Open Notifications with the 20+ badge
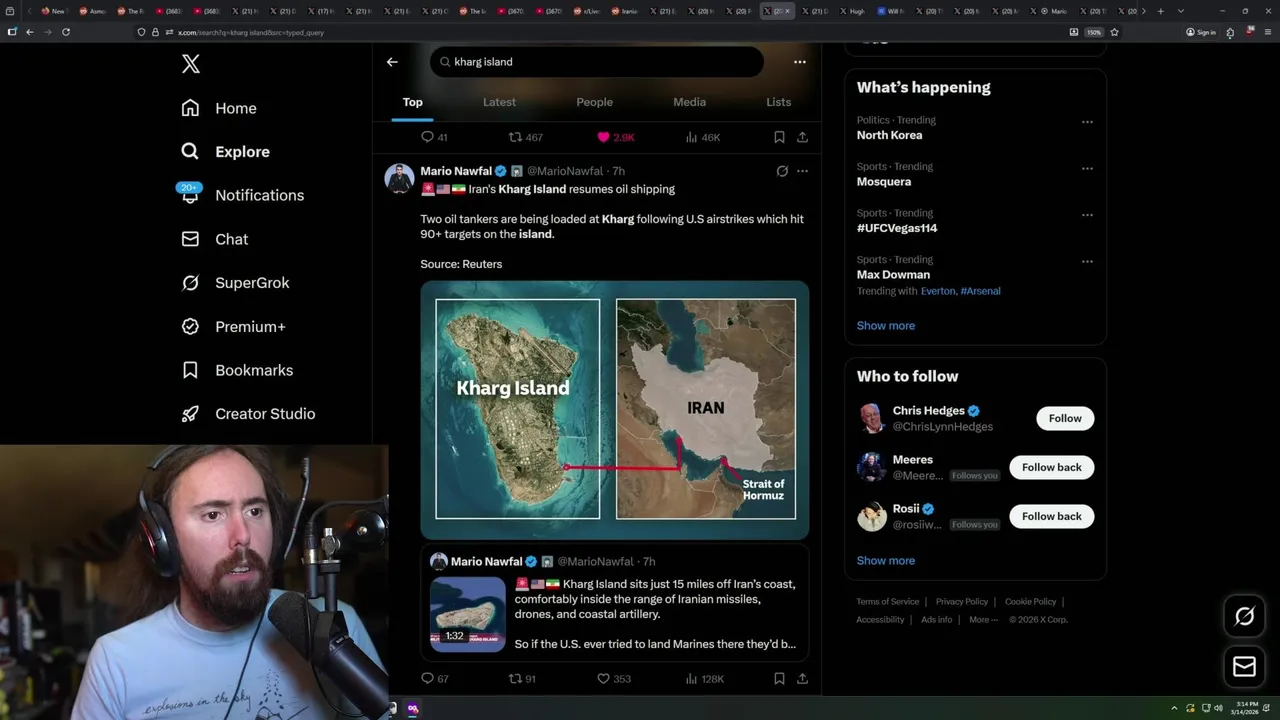This screenshot has width=1280, height=720. (x=242, y=195)
